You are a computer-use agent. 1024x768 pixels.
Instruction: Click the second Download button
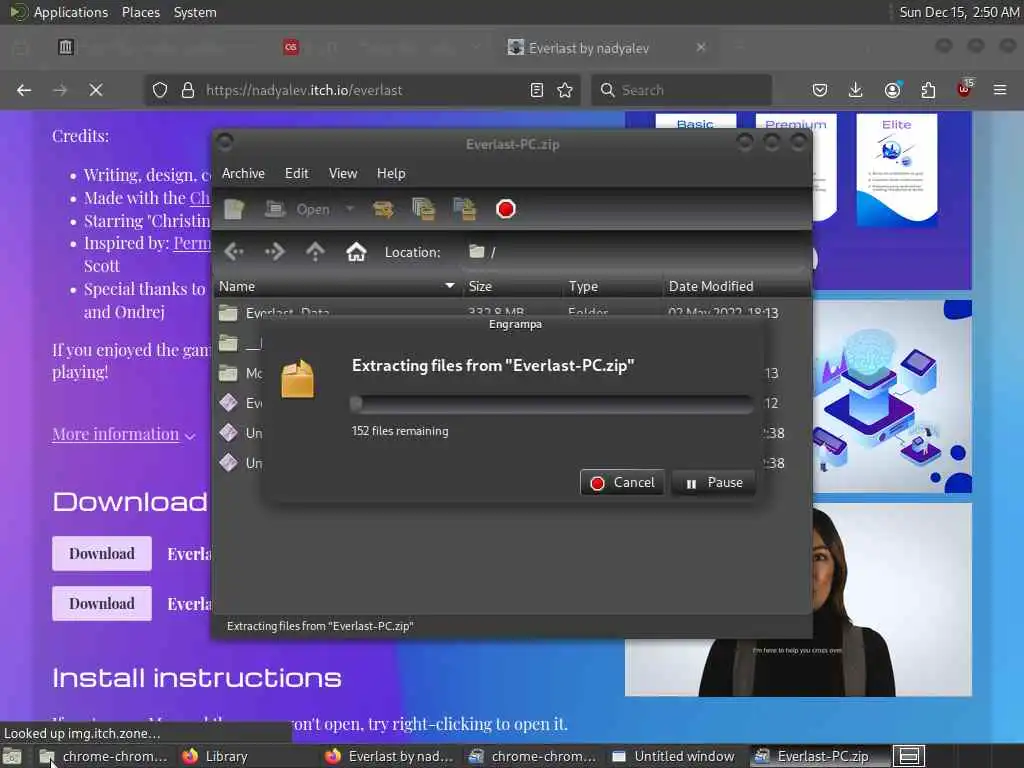point(102,603)
